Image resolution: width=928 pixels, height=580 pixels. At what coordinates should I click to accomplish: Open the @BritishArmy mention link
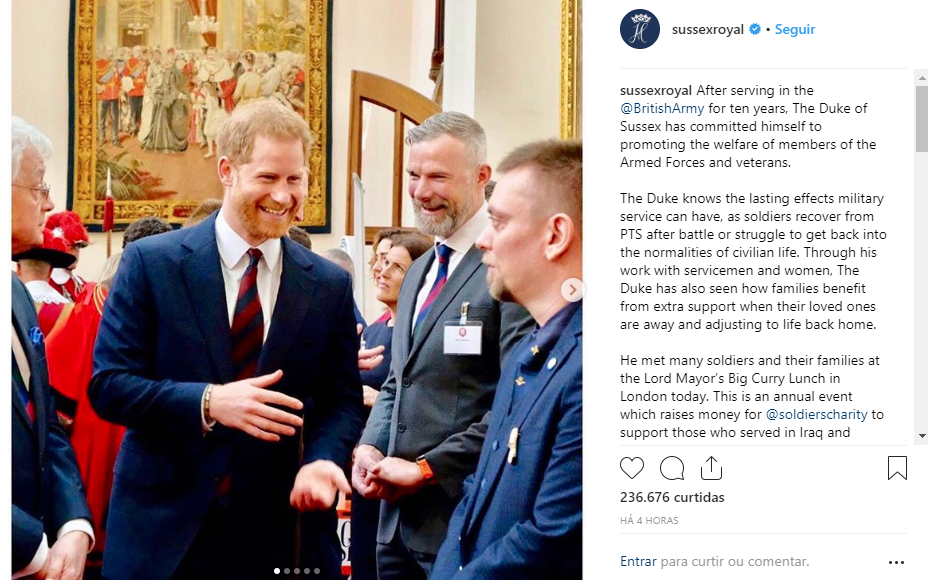(x=662, y=108)
